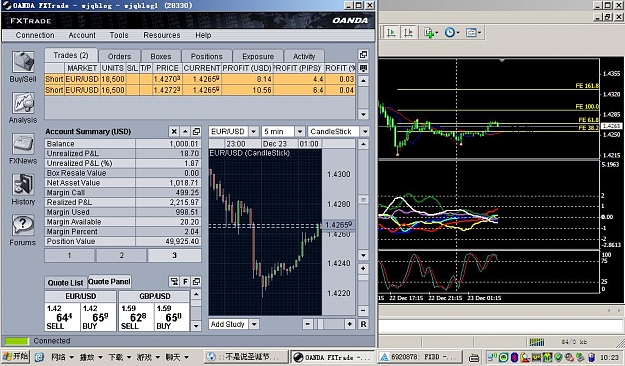
Task: Open the Buy/Sell order tool
Action: 23,67
